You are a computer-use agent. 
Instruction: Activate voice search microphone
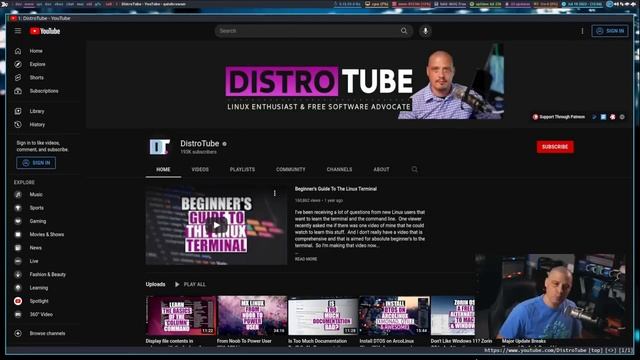click(425, 31)
